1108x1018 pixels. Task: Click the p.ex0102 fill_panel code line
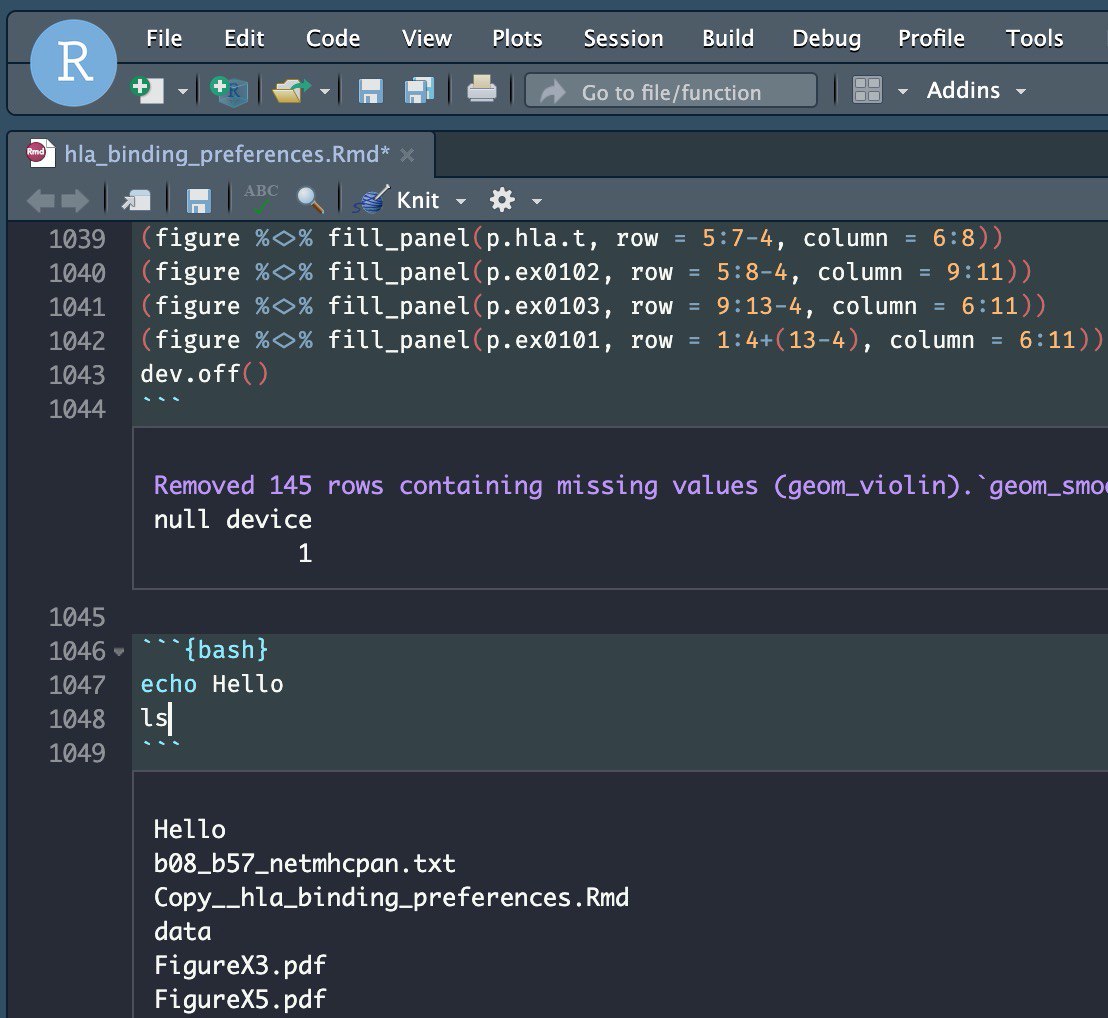tap(587, 272)
